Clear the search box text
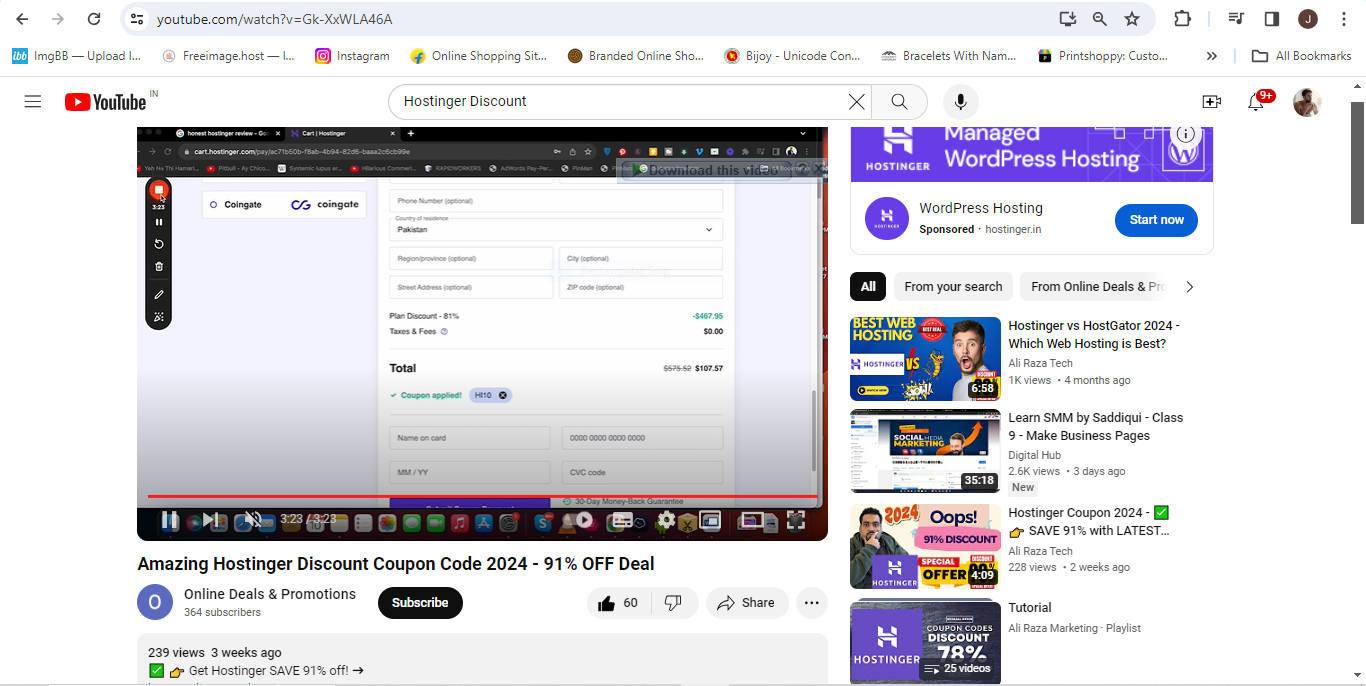The height and width of the screenshot is (686, 1366). point(857,101)
